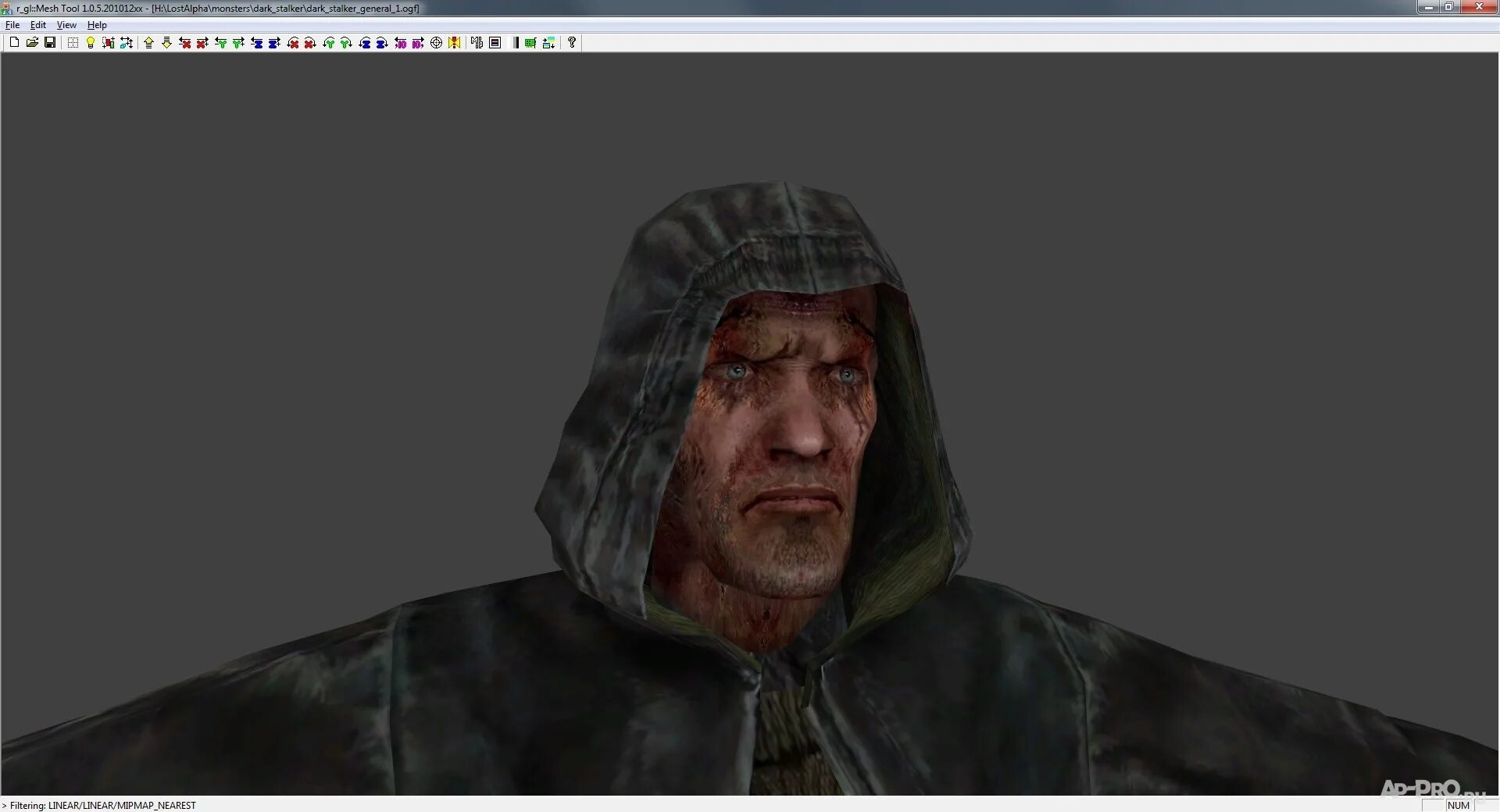The width and height of the screenshot is (1500, 812).
Task: Toggle the dotted grid toolbar icon
Action: click(x=73, y=43)
